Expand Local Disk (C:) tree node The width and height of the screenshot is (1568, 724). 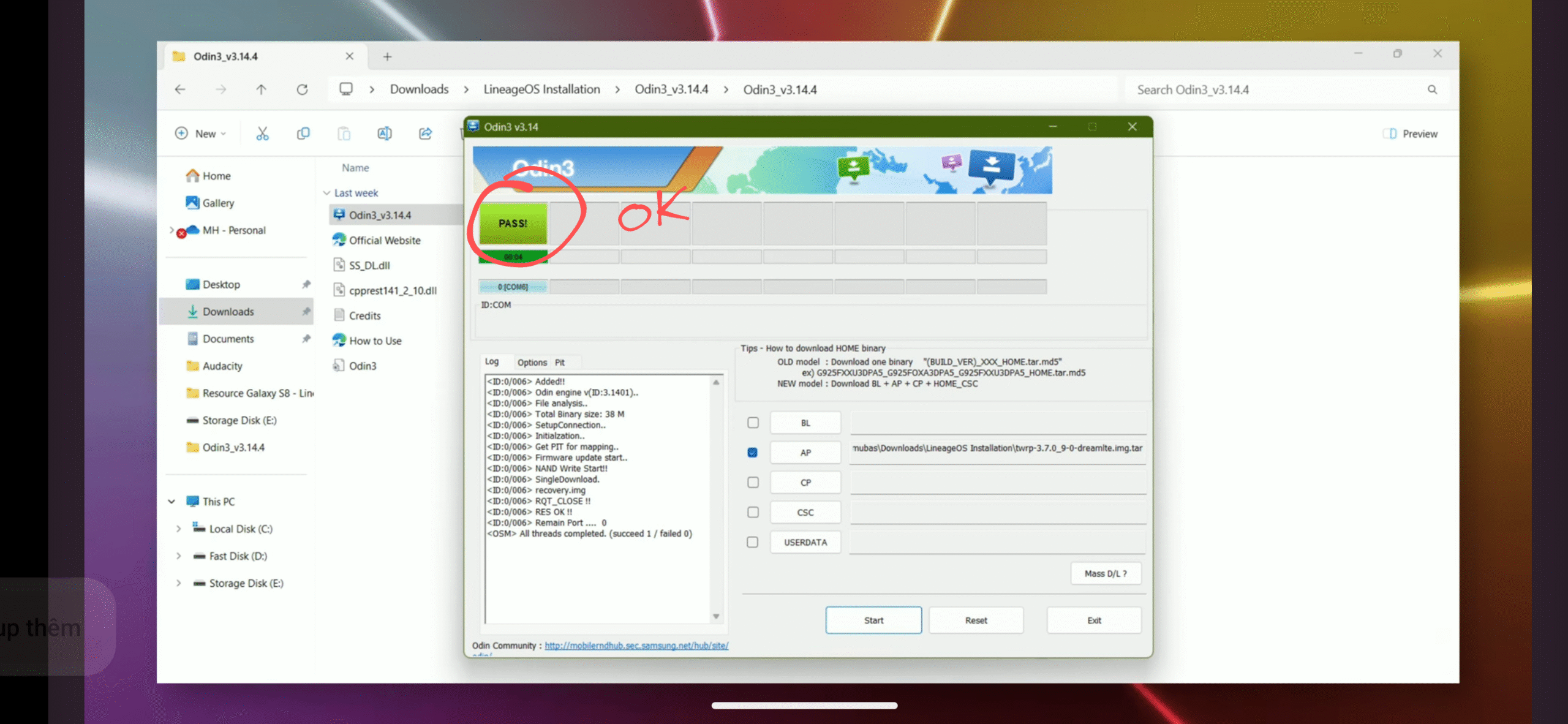pos(178,529)
